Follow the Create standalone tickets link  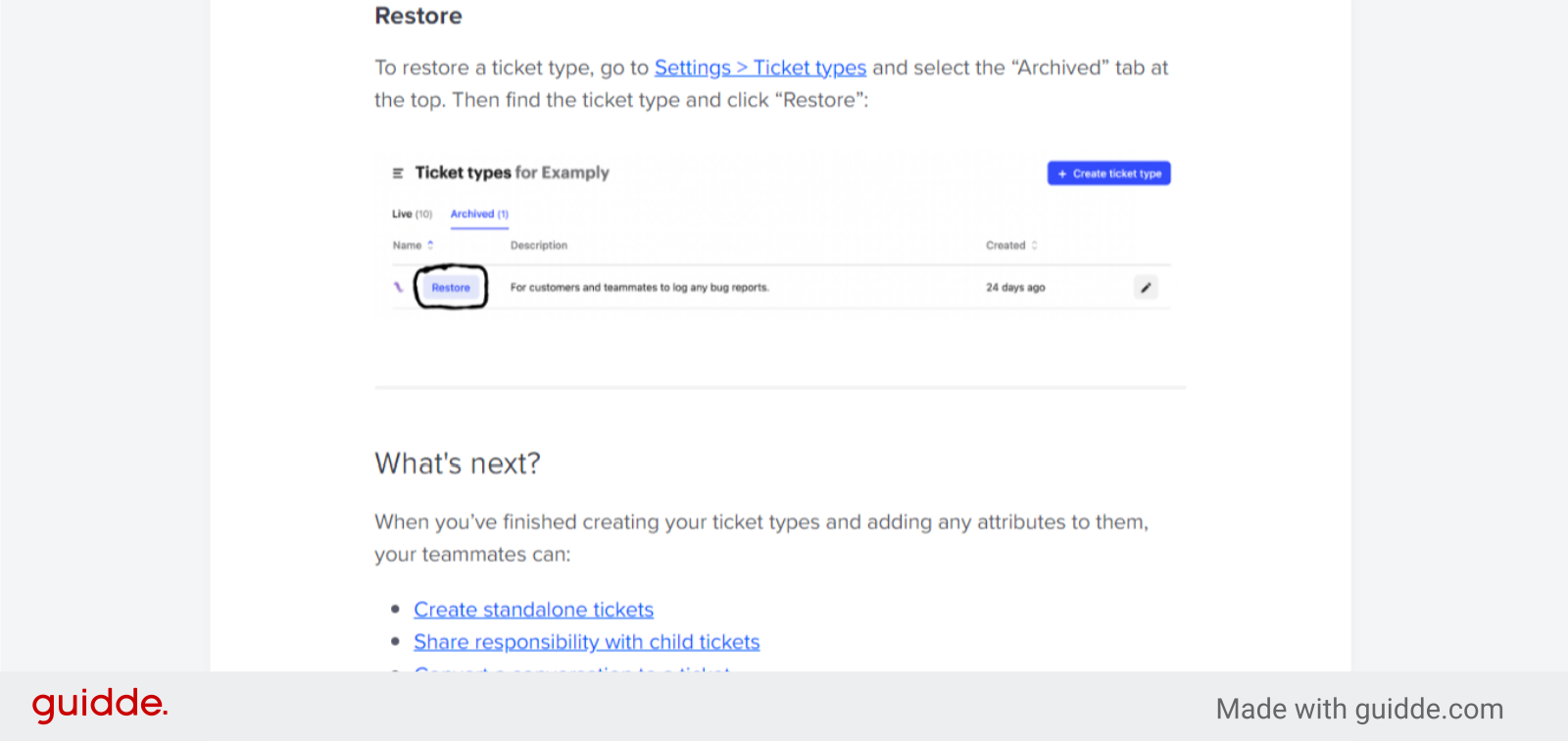pos(533,609)
